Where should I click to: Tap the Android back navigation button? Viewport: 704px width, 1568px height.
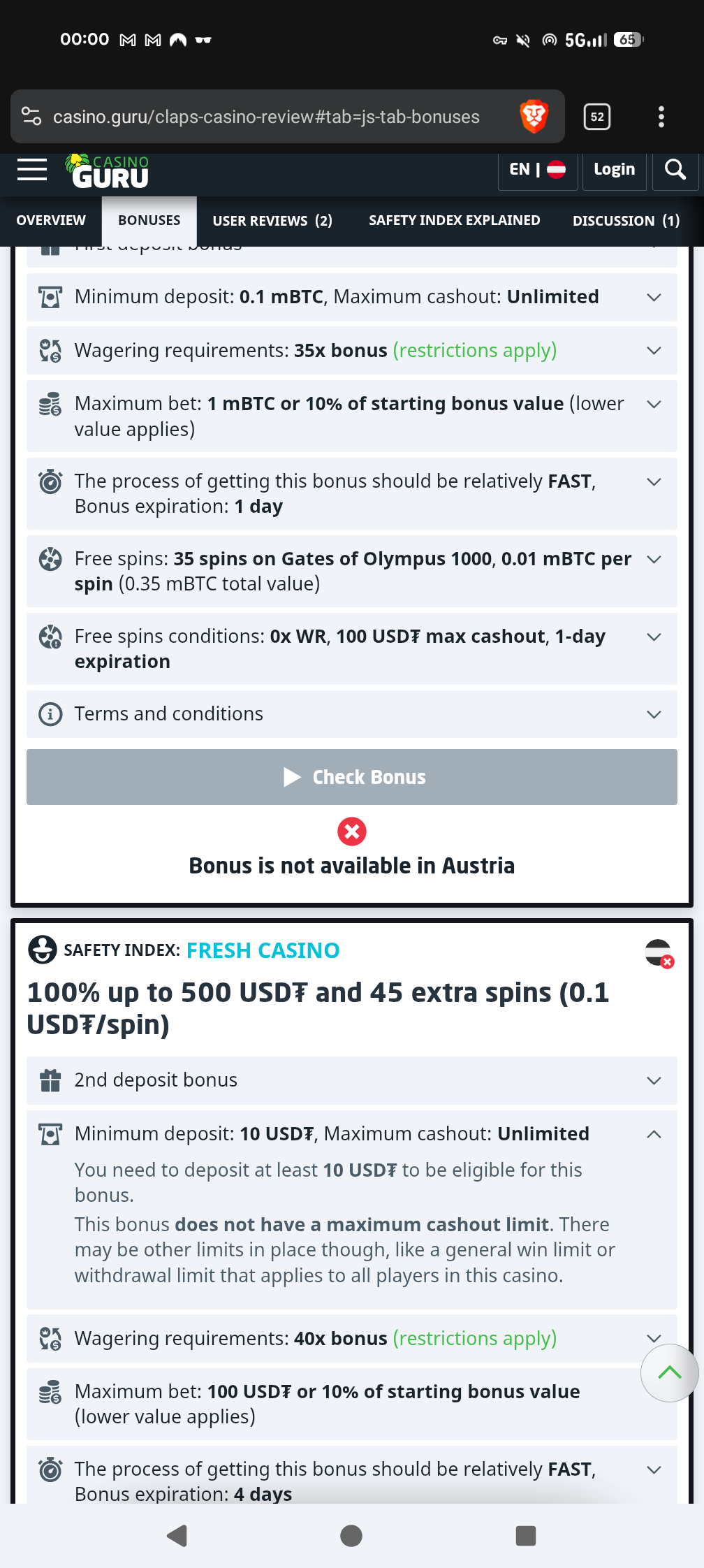[177, 1535]
